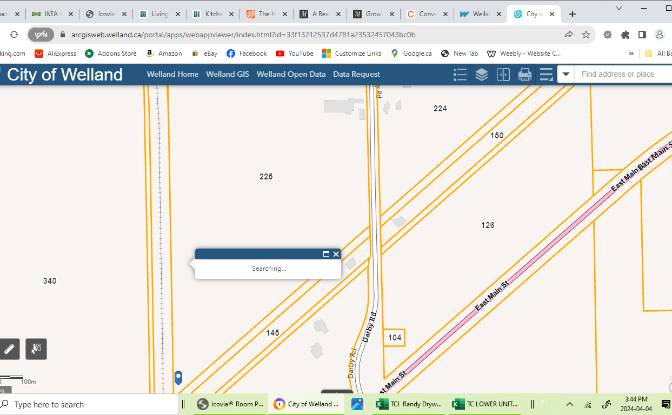Screen dimensions: 672x415
Task: Open Data Request link
Action: click(x=357, y=74)
